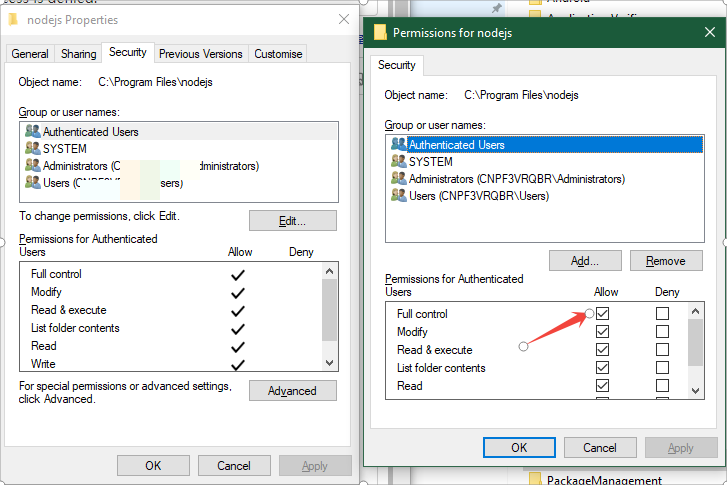The width and height of the screenshot is (727, 485).
Task: Click PackageManagement folder name in Explorer
Action: 604,479
